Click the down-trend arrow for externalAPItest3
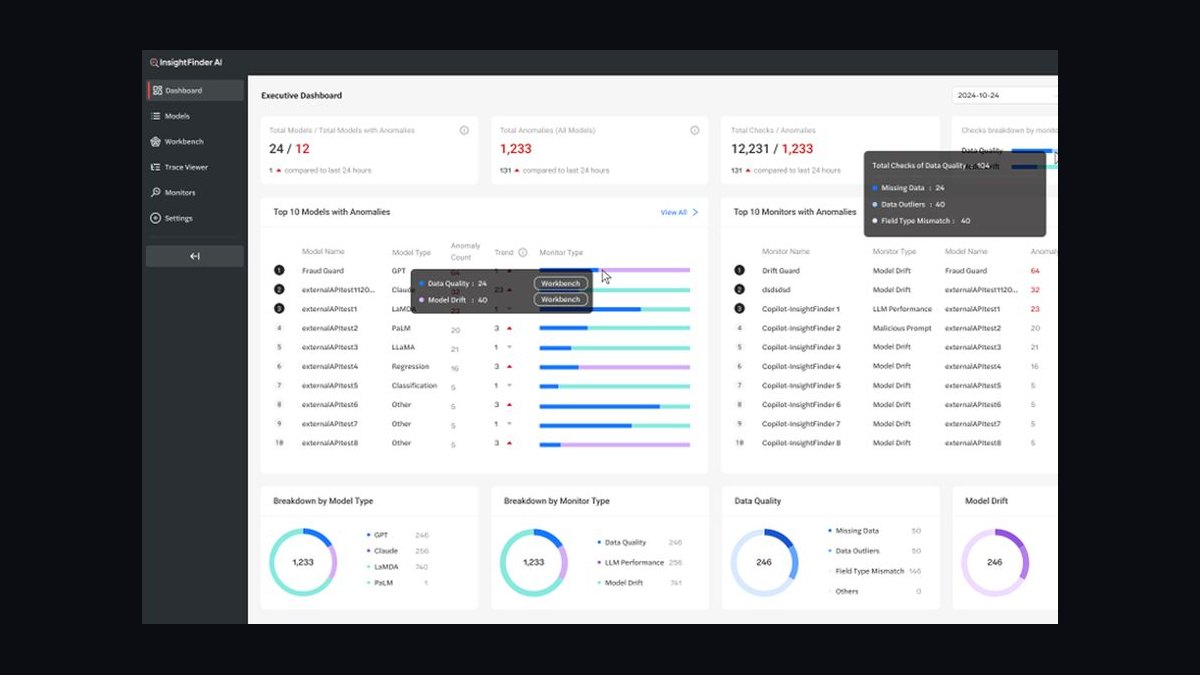 pos(509,347)
